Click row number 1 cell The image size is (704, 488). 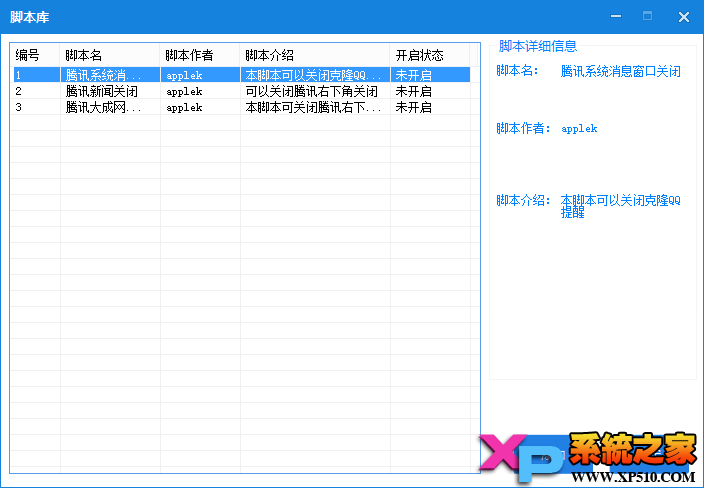coord(35,75)
